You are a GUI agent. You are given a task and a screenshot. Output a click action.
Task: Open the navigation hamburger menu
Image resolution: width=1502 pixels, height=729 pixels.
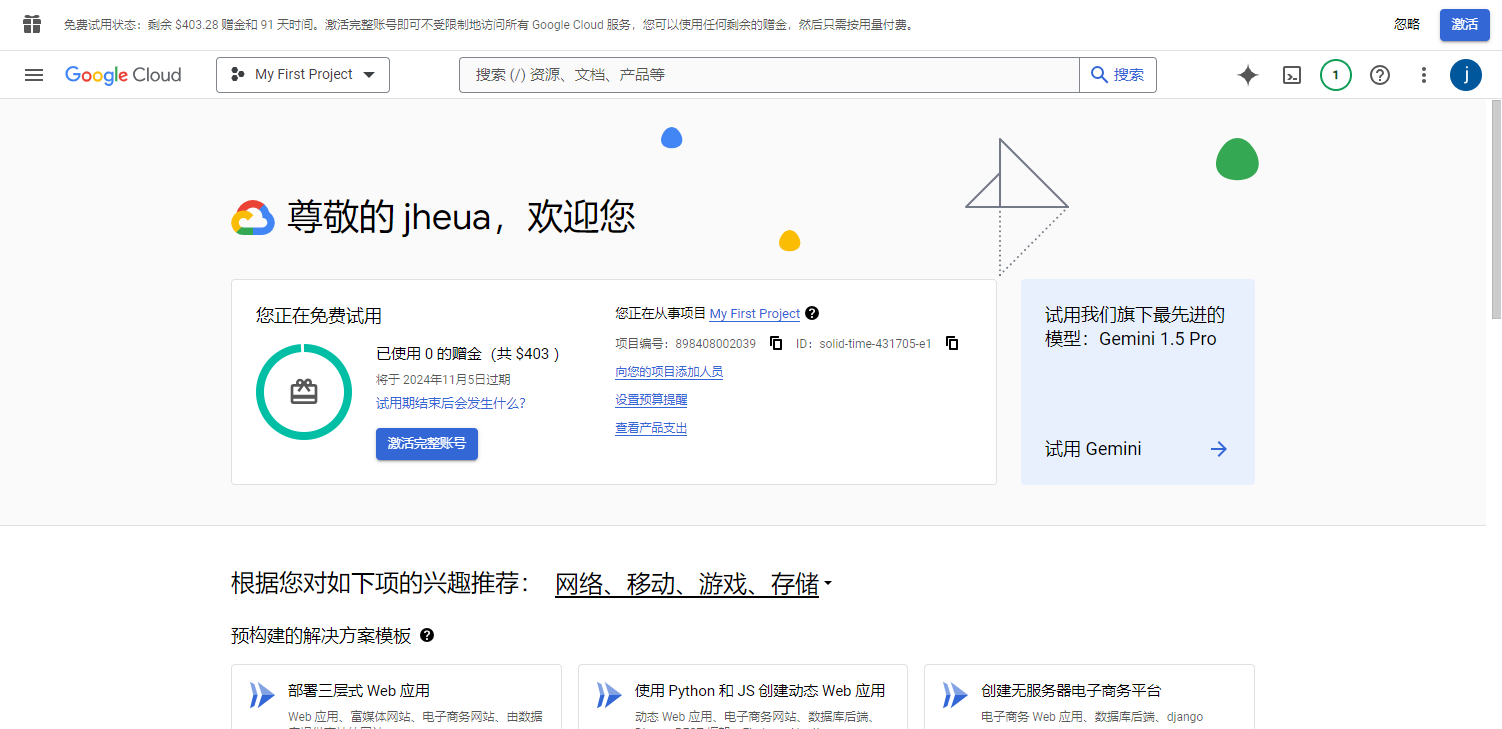tap(33, 74)
